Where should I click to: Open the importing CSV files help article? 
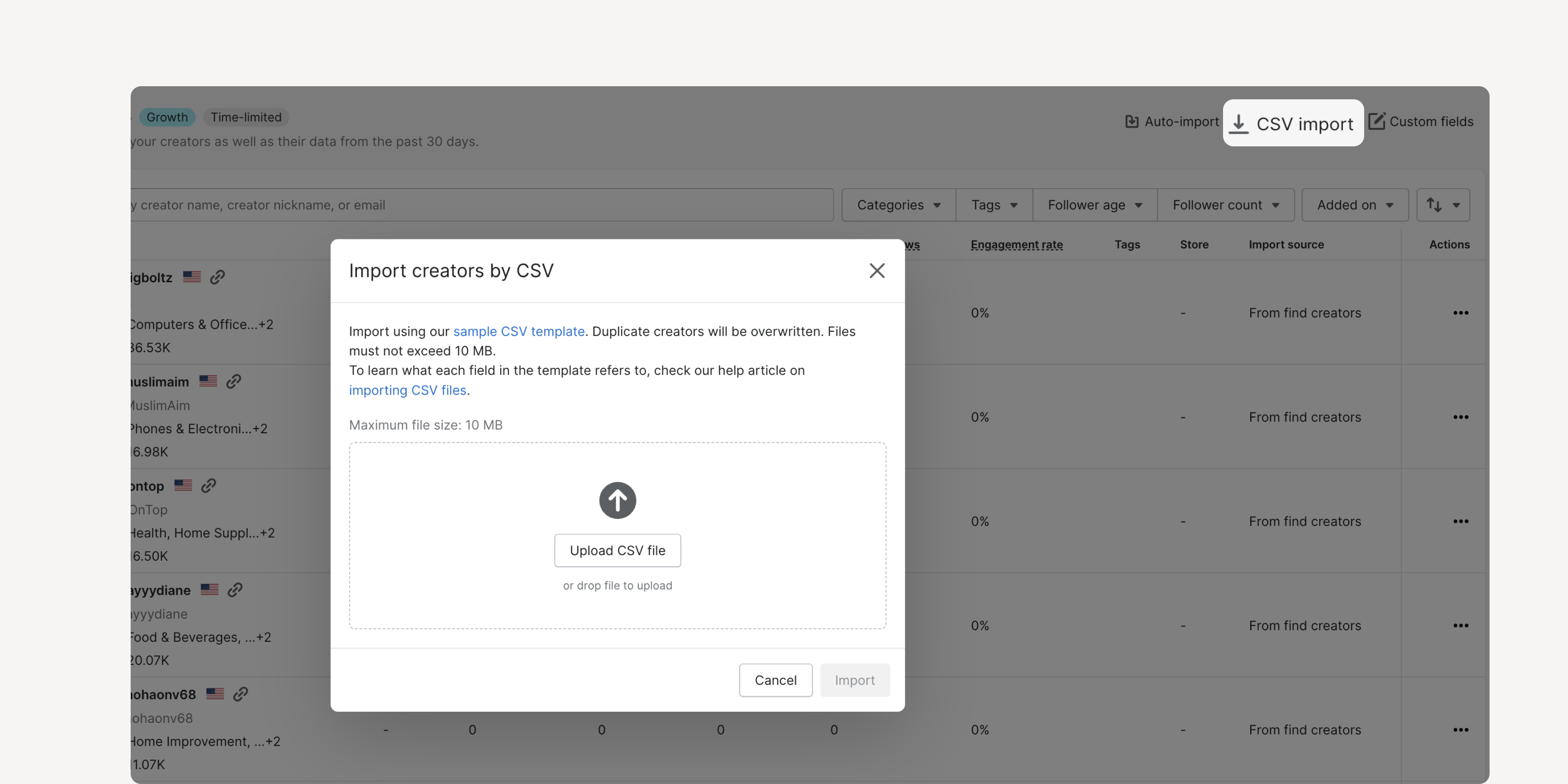click(x=407, y=390)
